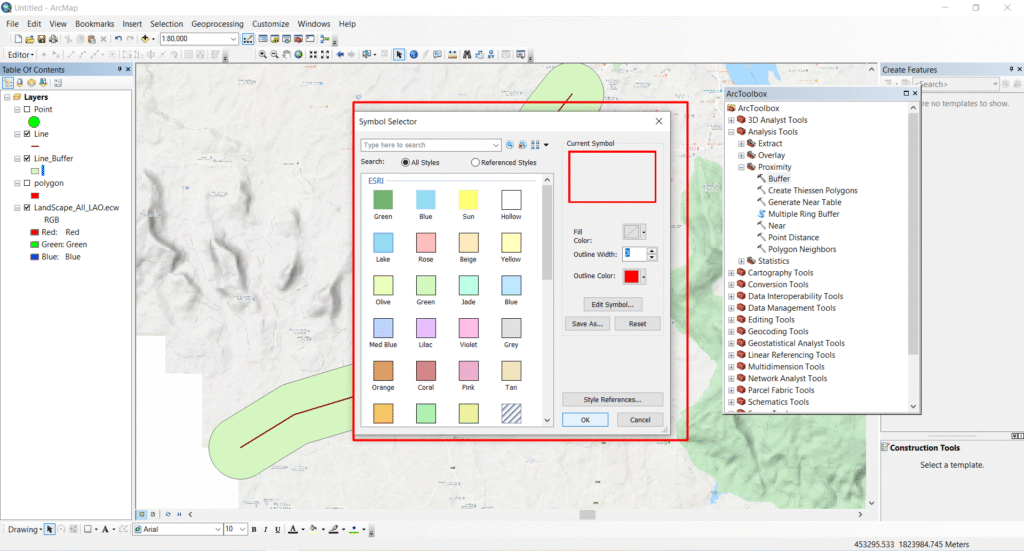Turn on the polygon layer checkbox
1024x551 pixels.
pyautogui.click(x=27, y=183)
